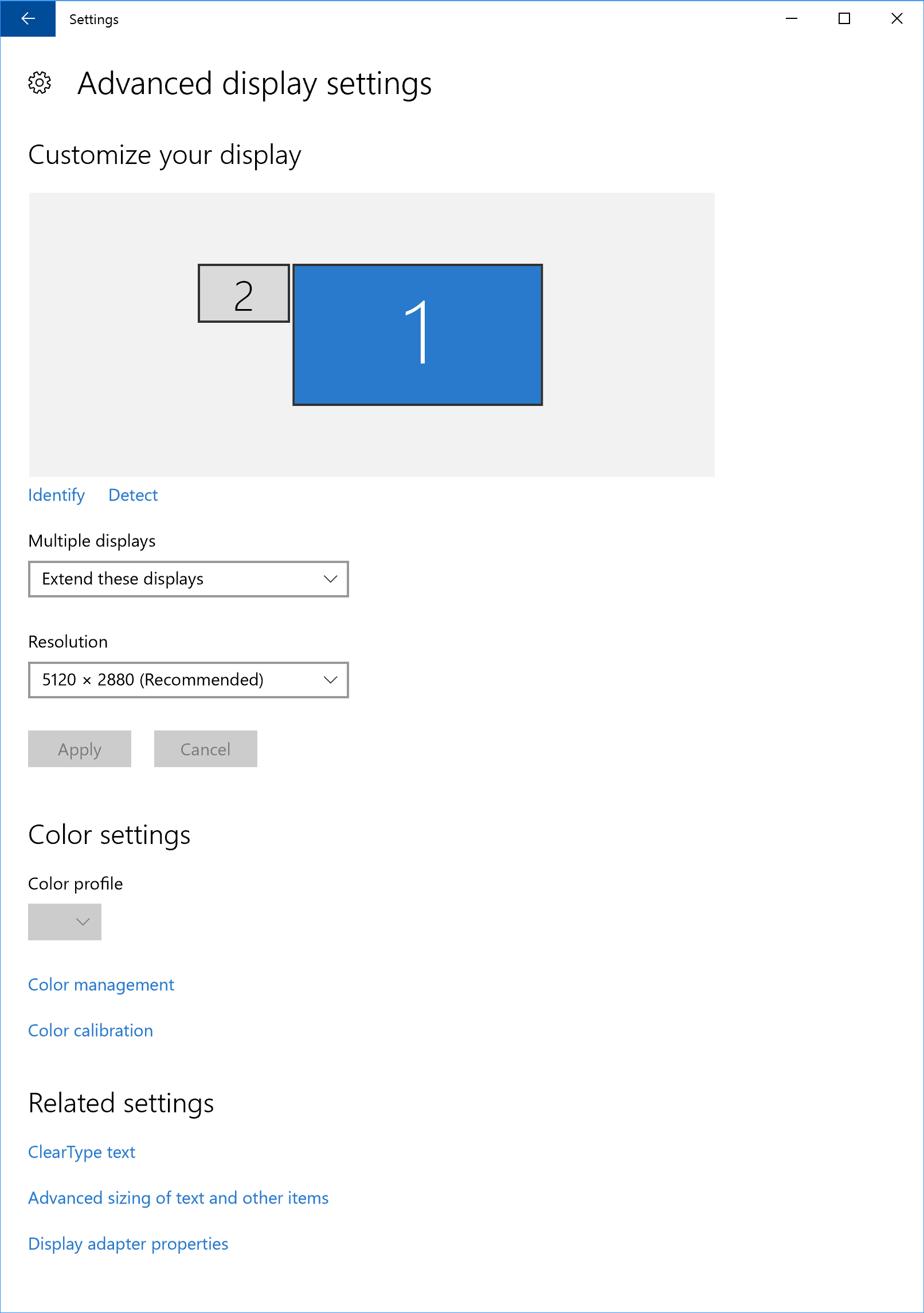Click the Multiple displays label
This screenshot has height=1313, width=924.
click(92, 541)
